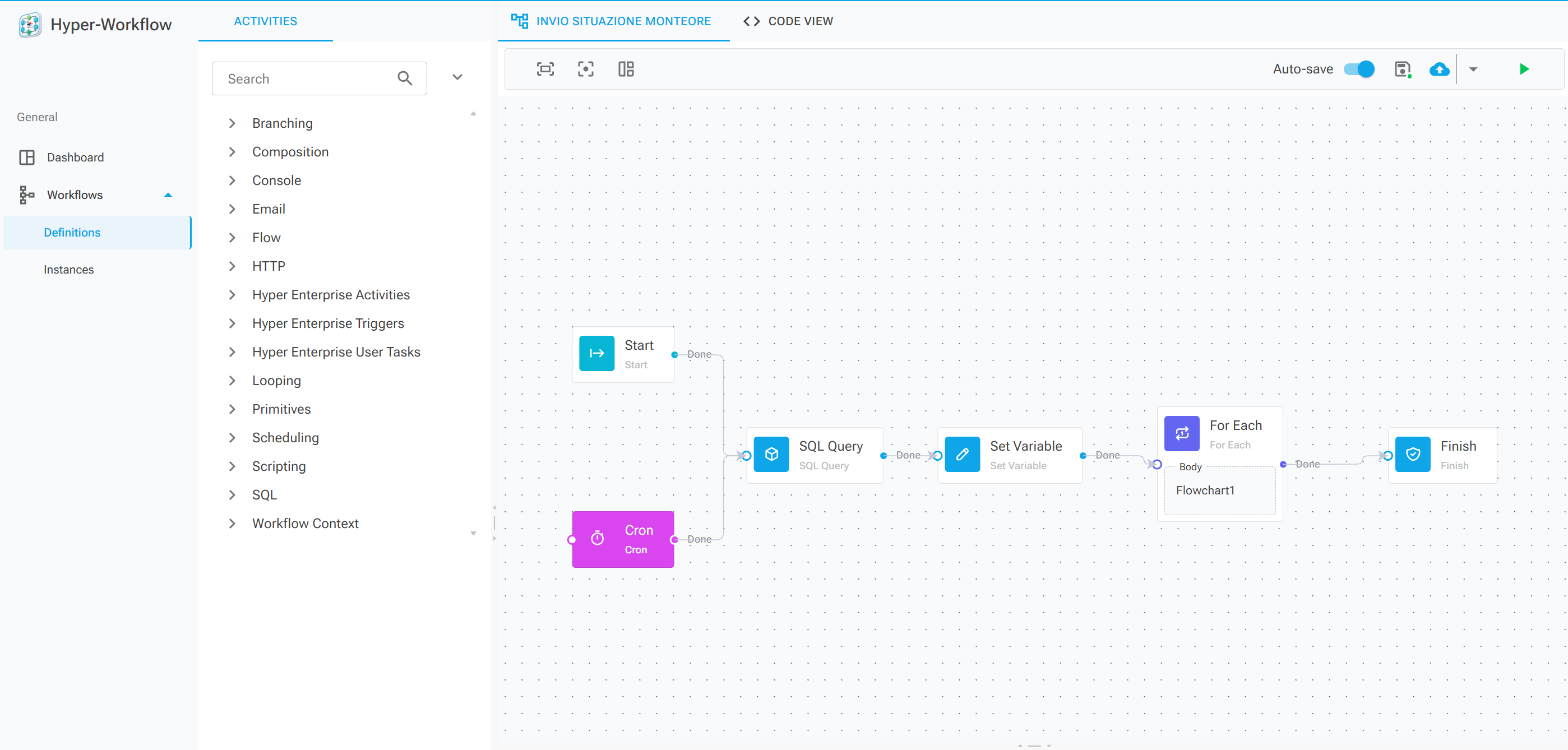Open the Invio Situazione Monteore tab
Screen dimensions: 1568x750
tap(613, 21)
